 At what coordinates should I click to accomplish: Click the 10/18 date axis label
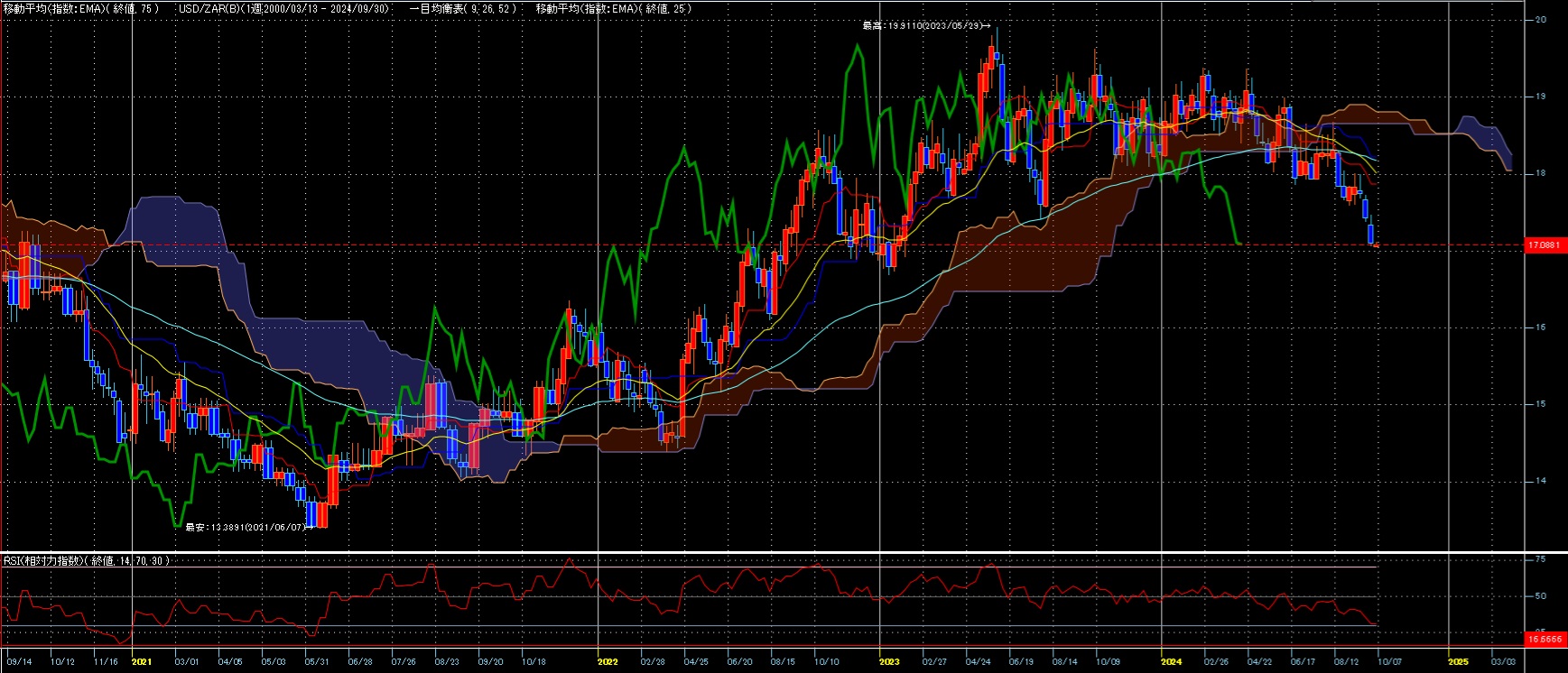coord(533,662)
